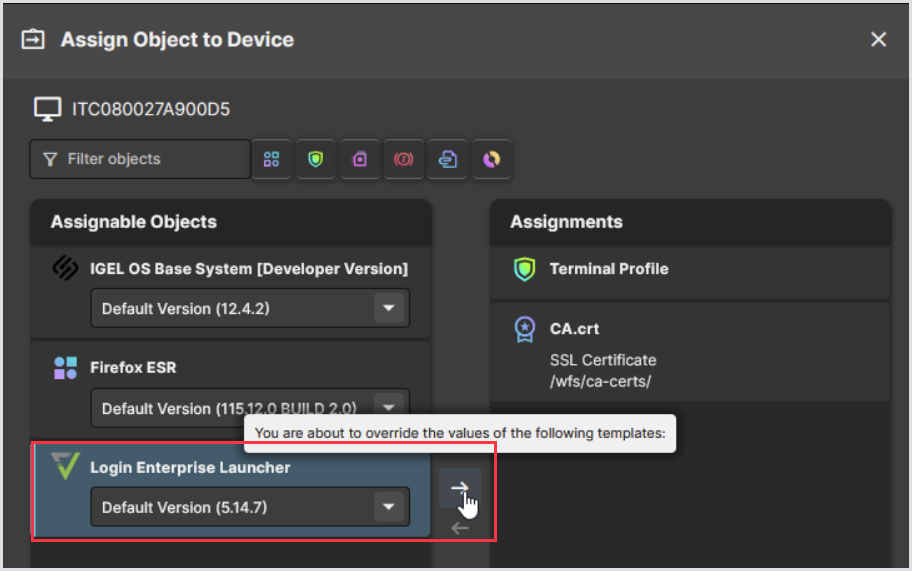The image size is (912, 571).
Task: Select the Firefox ESR object
Action: 133,368
